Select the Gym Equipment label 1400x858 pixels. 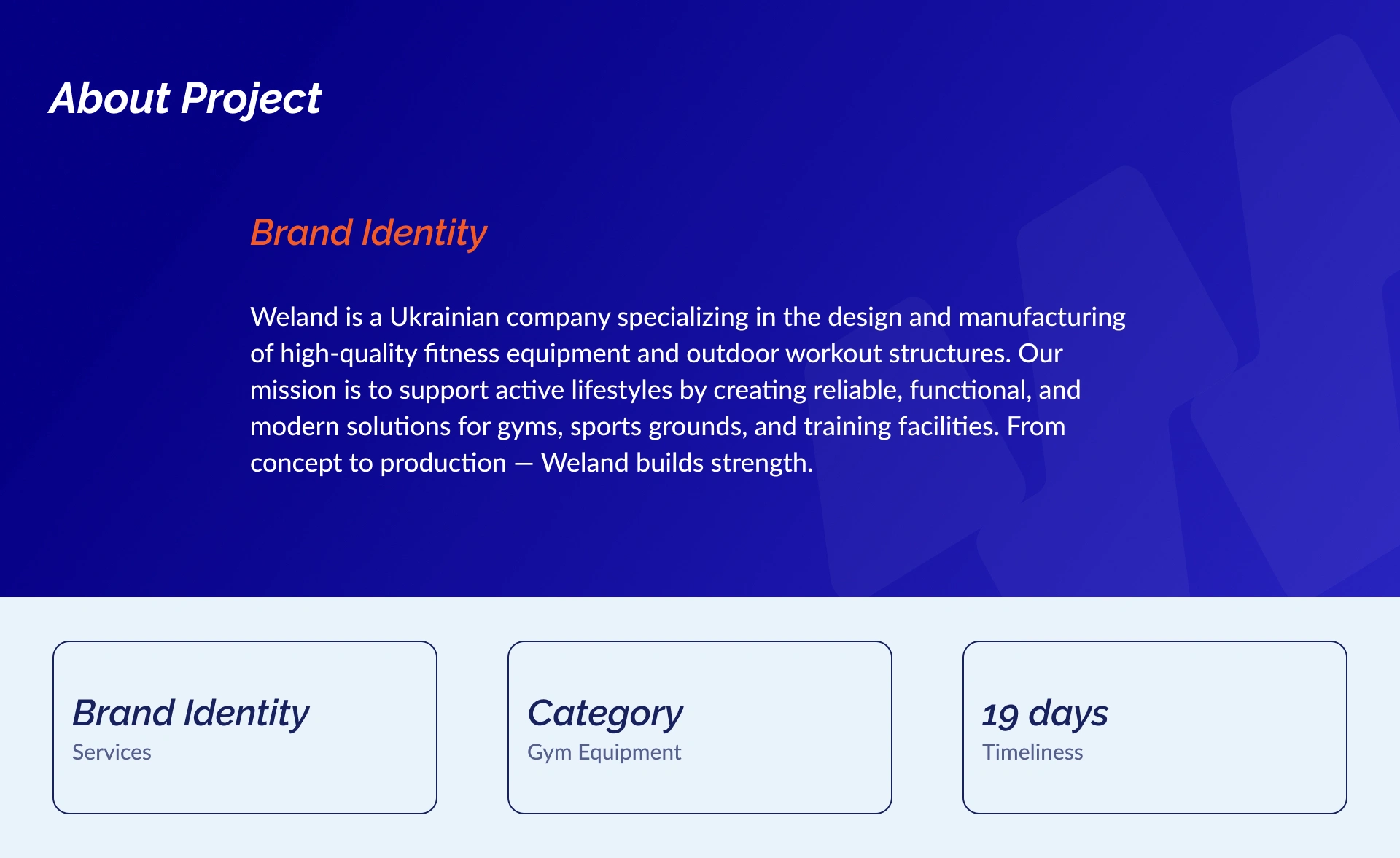click(x=604, y=752)
